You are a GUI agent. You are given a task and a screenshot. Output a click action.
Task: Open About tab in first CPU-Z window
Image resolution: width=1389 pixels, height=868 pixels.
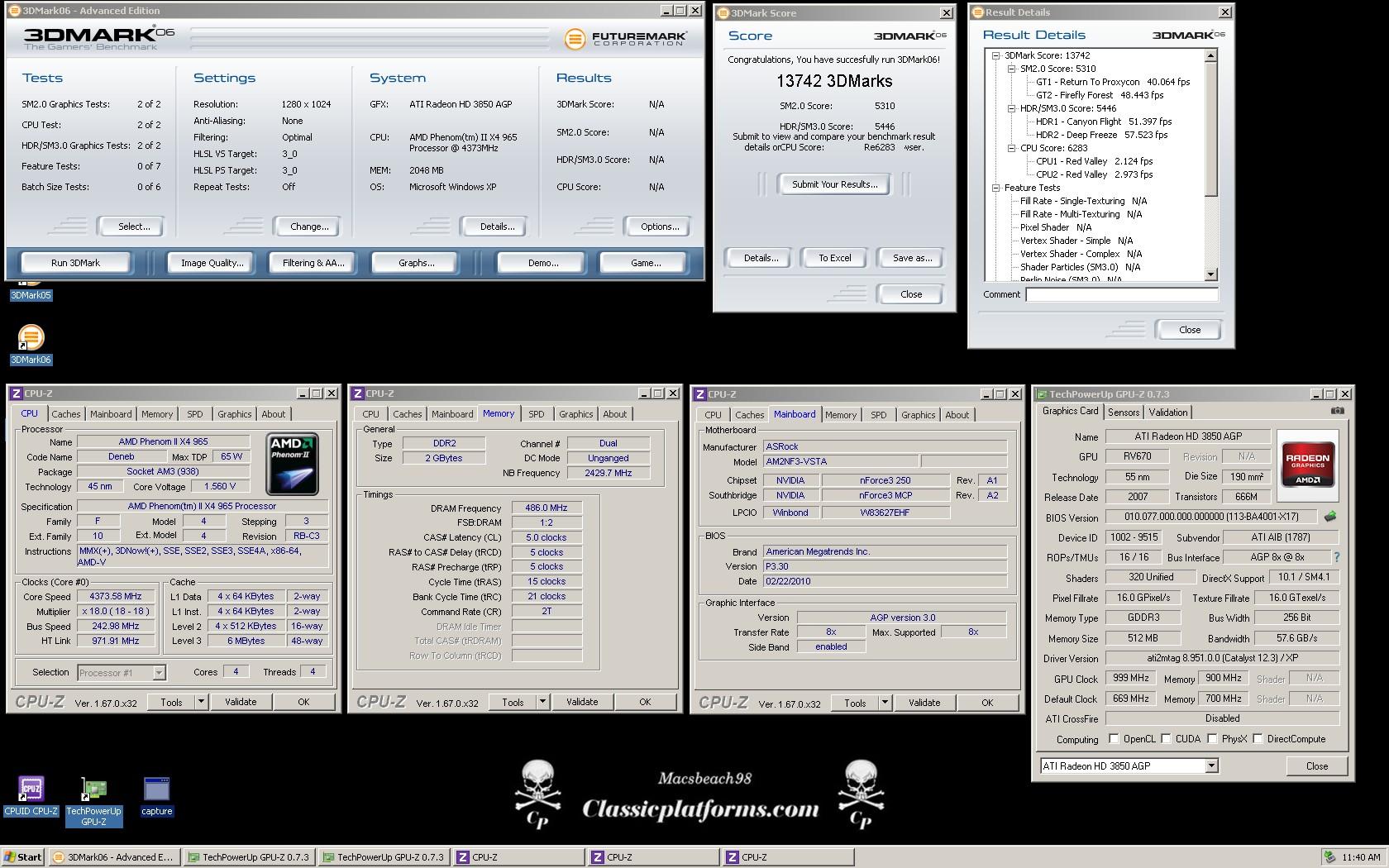(274, 414)
